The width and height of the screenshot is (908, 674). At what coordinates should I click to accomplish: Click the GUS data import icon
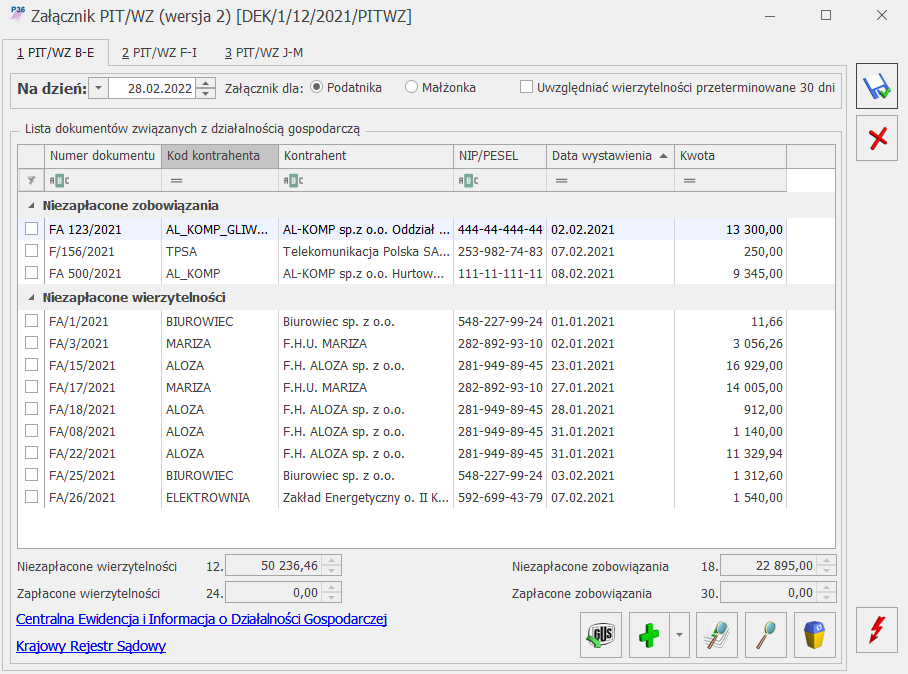click(x=601, y=635)
